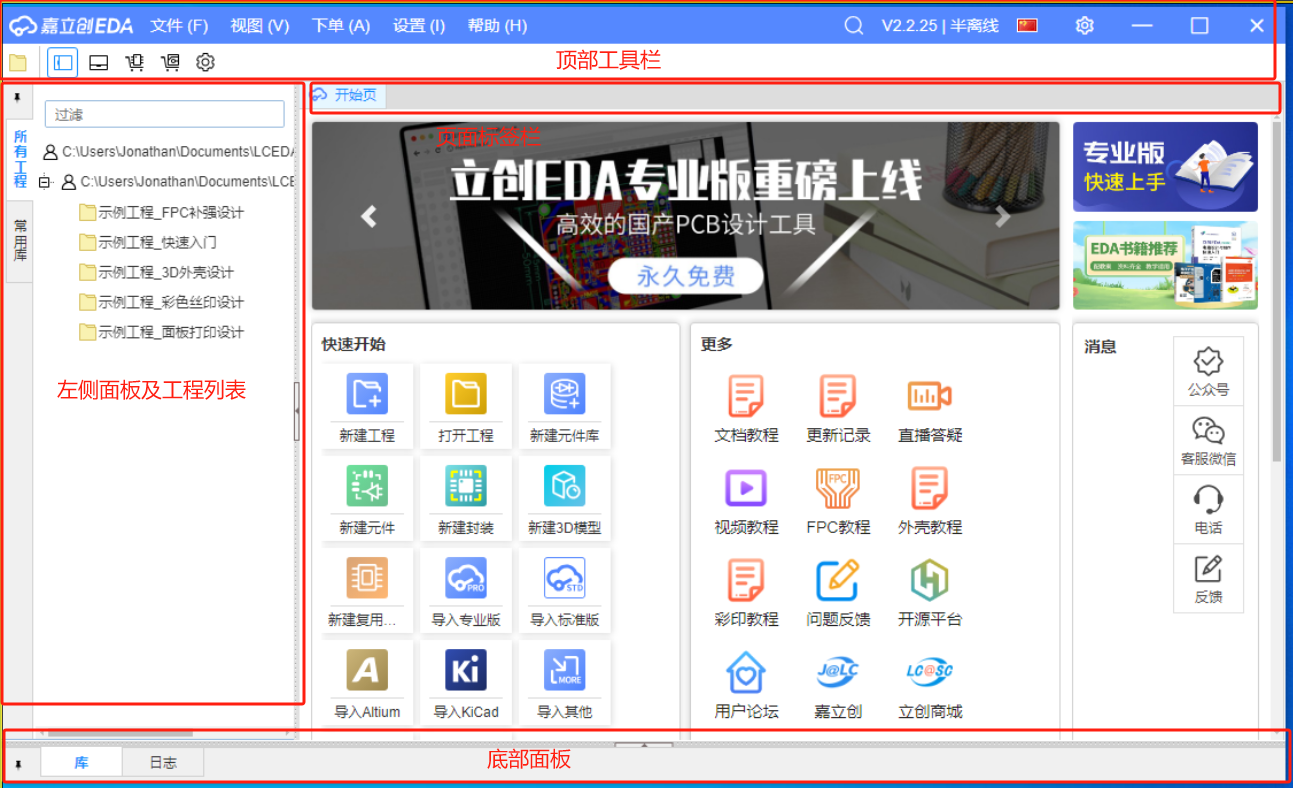Open the 反馈 edit icon
Image resolution: width=1293 pixels, height=788 pixels.
1208,568
